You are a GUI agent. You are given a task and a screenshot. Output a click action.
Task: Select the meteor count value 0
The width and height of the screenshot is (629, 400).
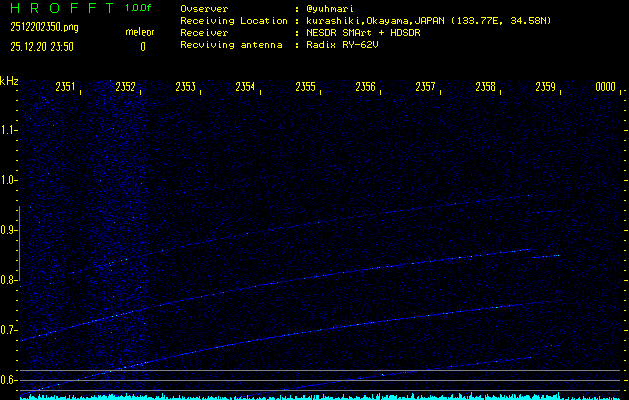click(142, 46)
